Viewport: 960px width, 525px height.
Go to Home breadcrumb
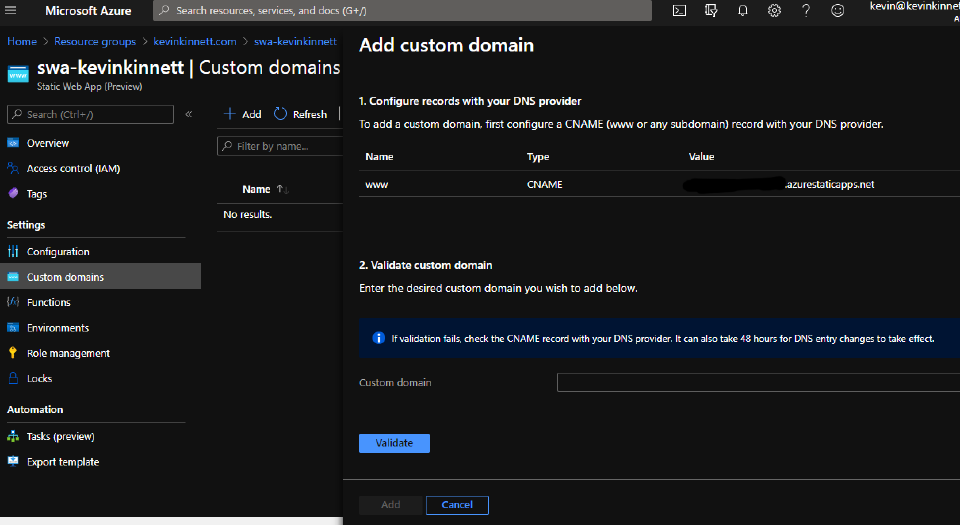[22, 41]
